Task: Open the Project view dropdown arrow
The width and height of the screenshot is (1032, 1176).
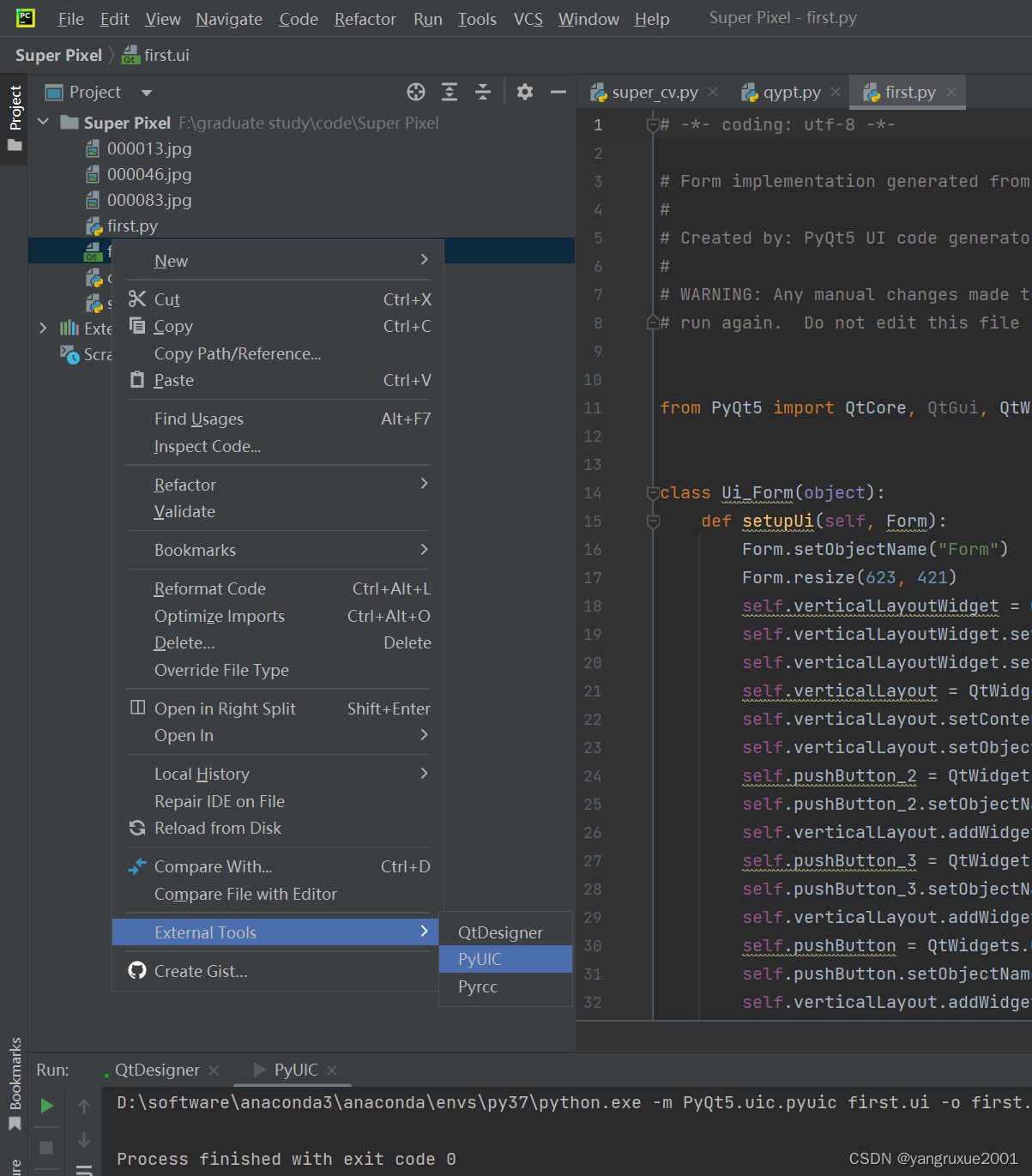Action: point(147,93)
